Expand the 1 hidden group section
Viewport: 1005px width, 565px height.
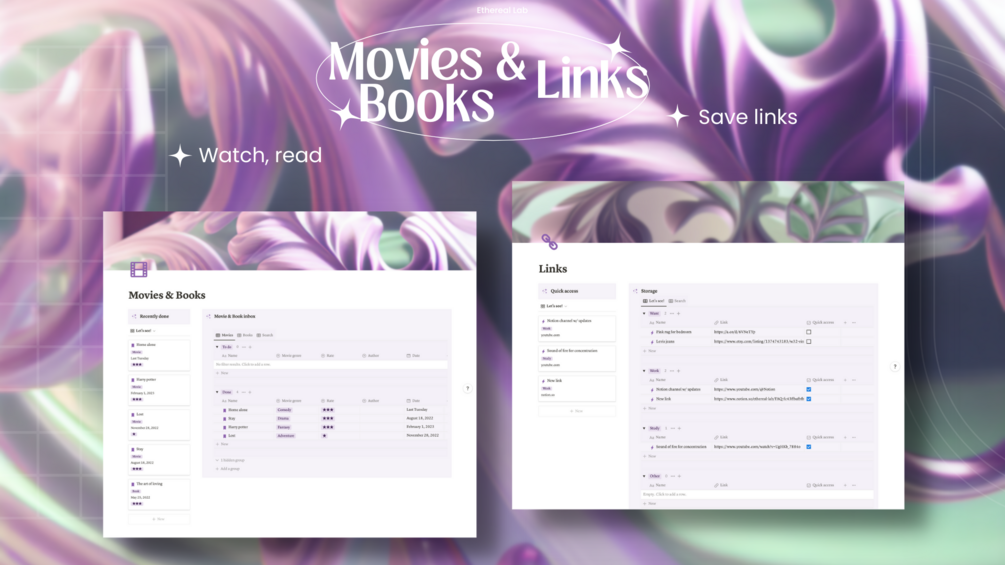(x=230, y=461)
